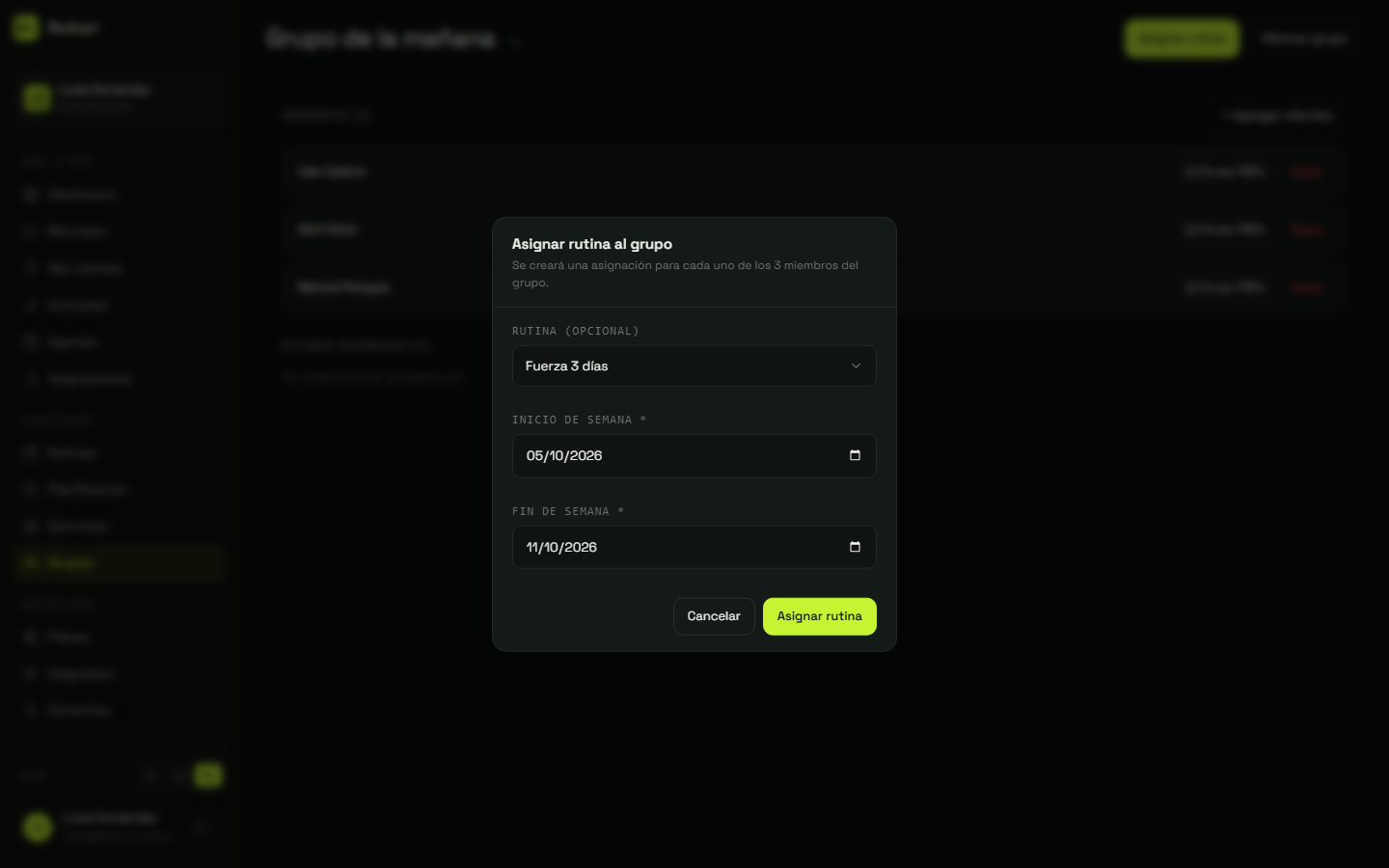Click the Agregar clientes link
Image resolution: width=1389 pixels, height=868 pixels.
coord(1277,116)
